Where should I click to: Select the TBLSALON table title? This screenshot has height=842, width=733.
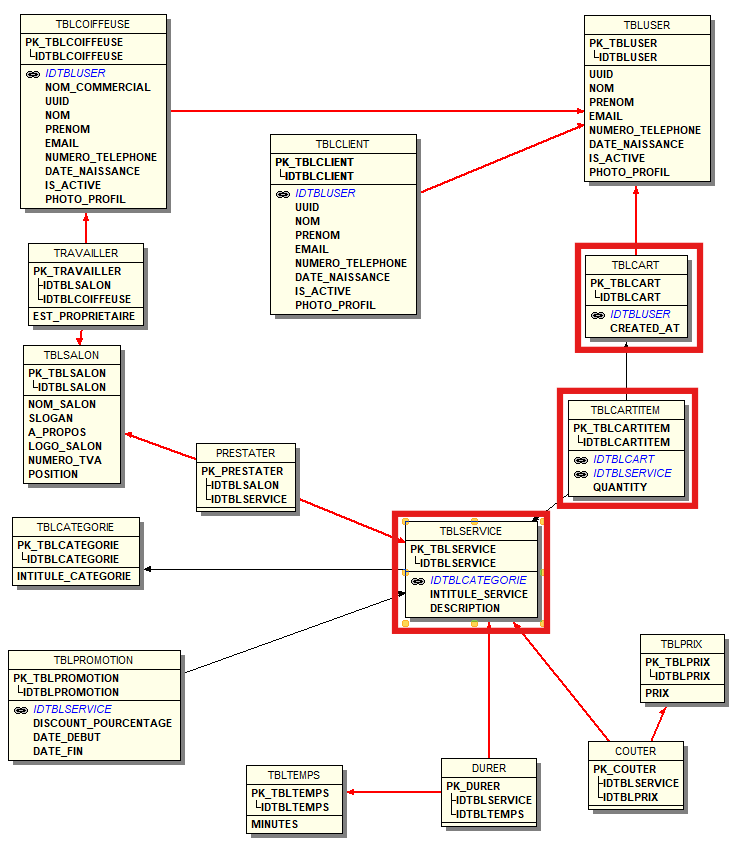click(73, 356)
